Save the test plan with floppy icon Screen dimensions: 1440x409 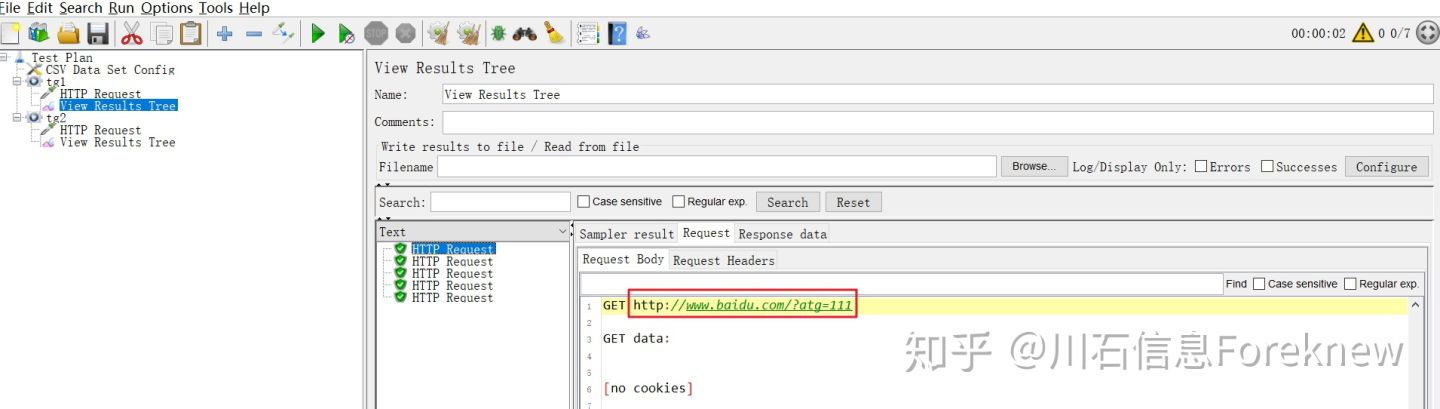[97, 34]
